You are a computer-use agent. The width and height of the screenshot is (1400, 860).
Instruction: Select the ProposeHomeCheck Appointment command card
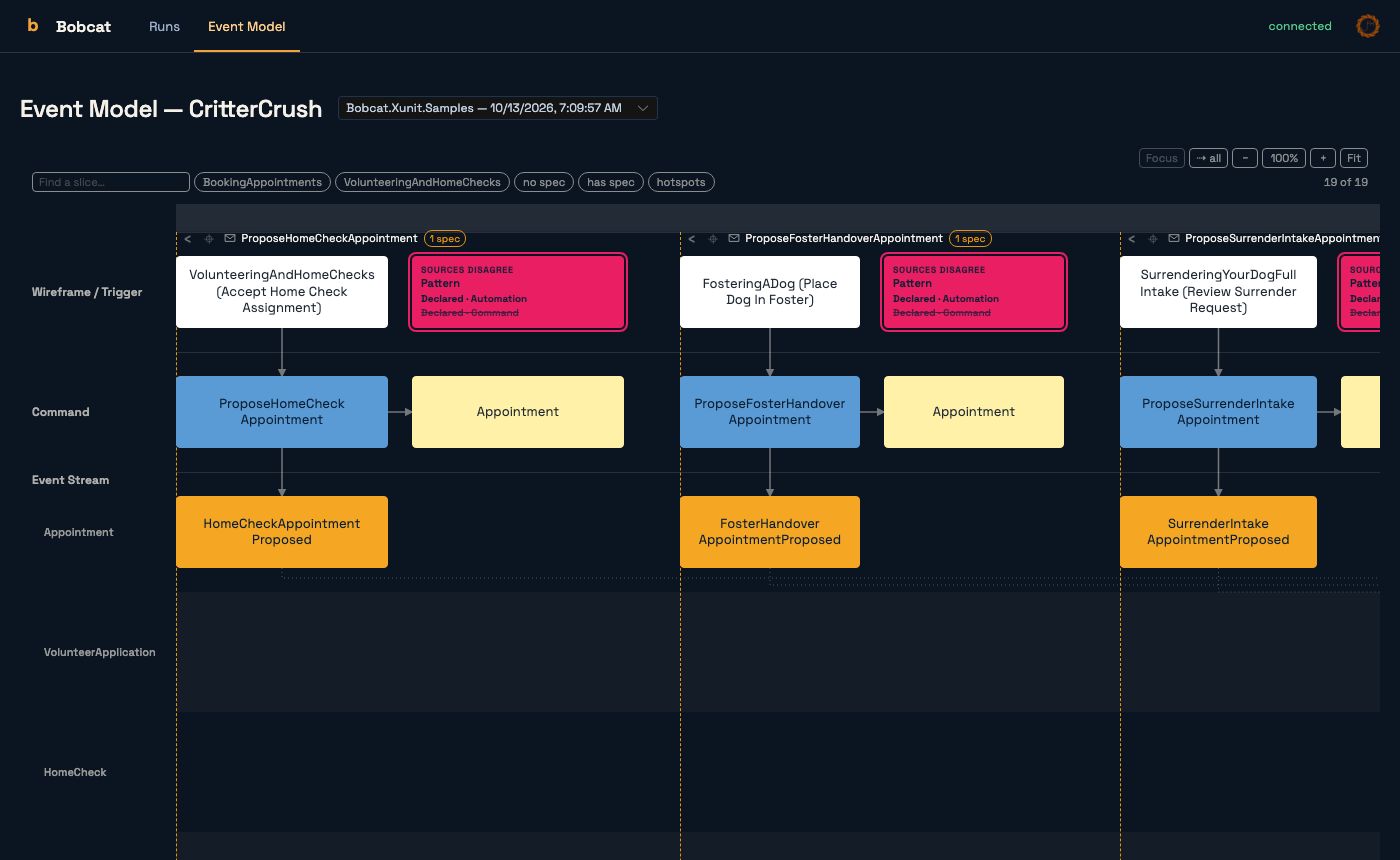pos(282,412)
